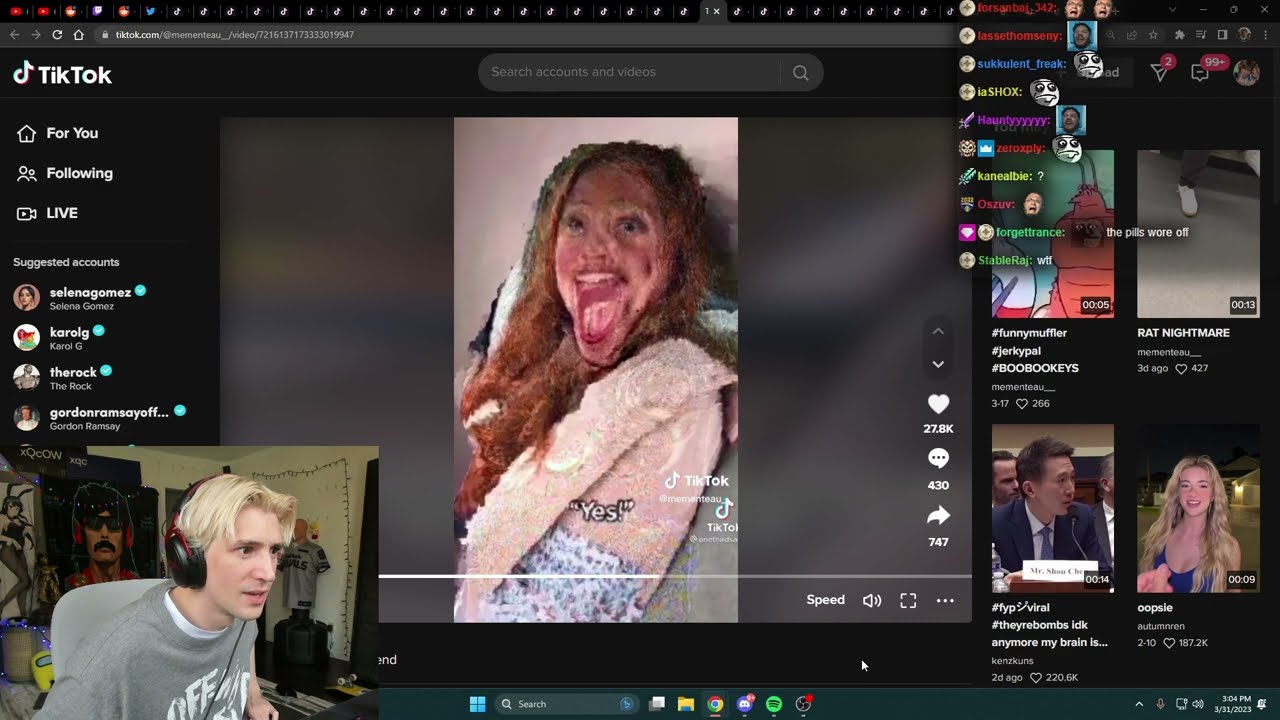Switch to the Twitch browser tab
1280x720 pixels.
coord(97,11)
